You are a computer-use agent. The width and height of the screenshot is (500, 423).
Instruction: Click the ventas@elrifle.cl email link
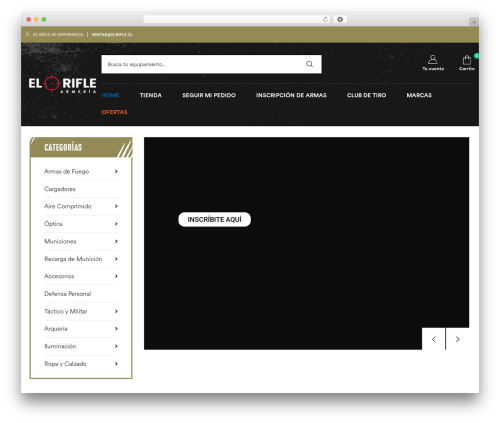pos(112,34)
